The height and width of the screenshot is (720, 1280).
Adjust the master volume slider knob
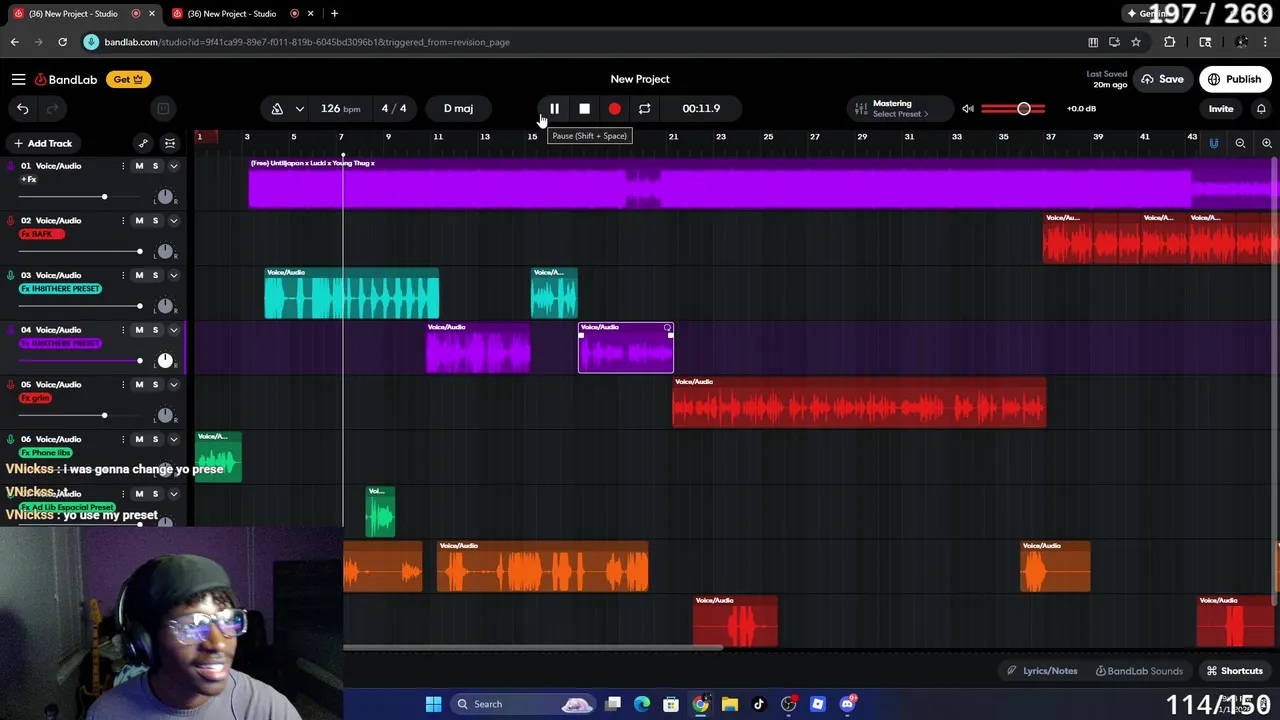1023,108
